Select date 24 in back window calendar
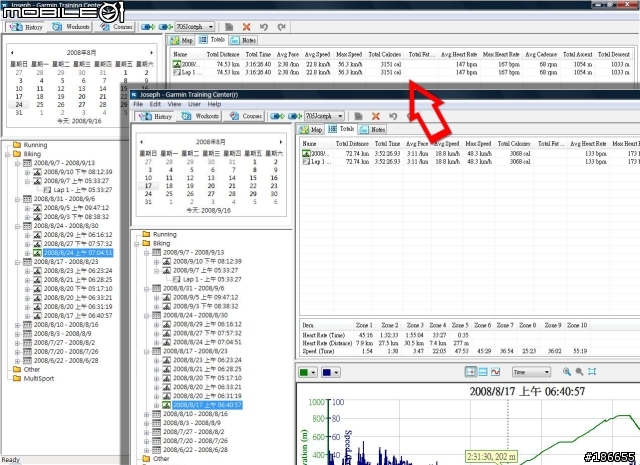This screenshot has height=465, width=640. click(x=19, y=105)
